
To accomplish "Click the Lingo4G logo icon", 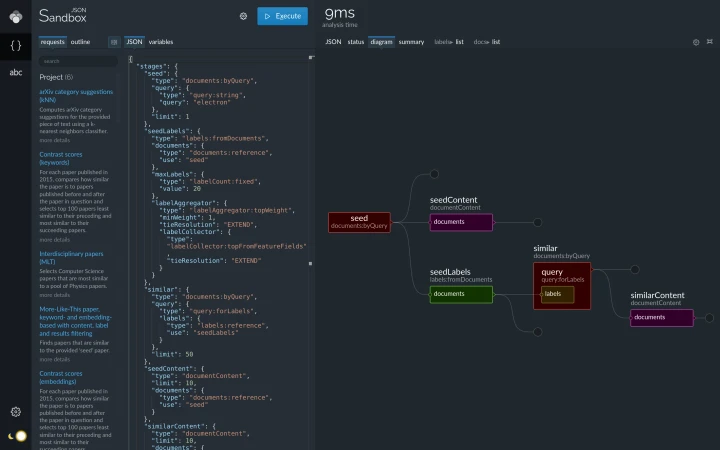I will click(x=16, y=17).
